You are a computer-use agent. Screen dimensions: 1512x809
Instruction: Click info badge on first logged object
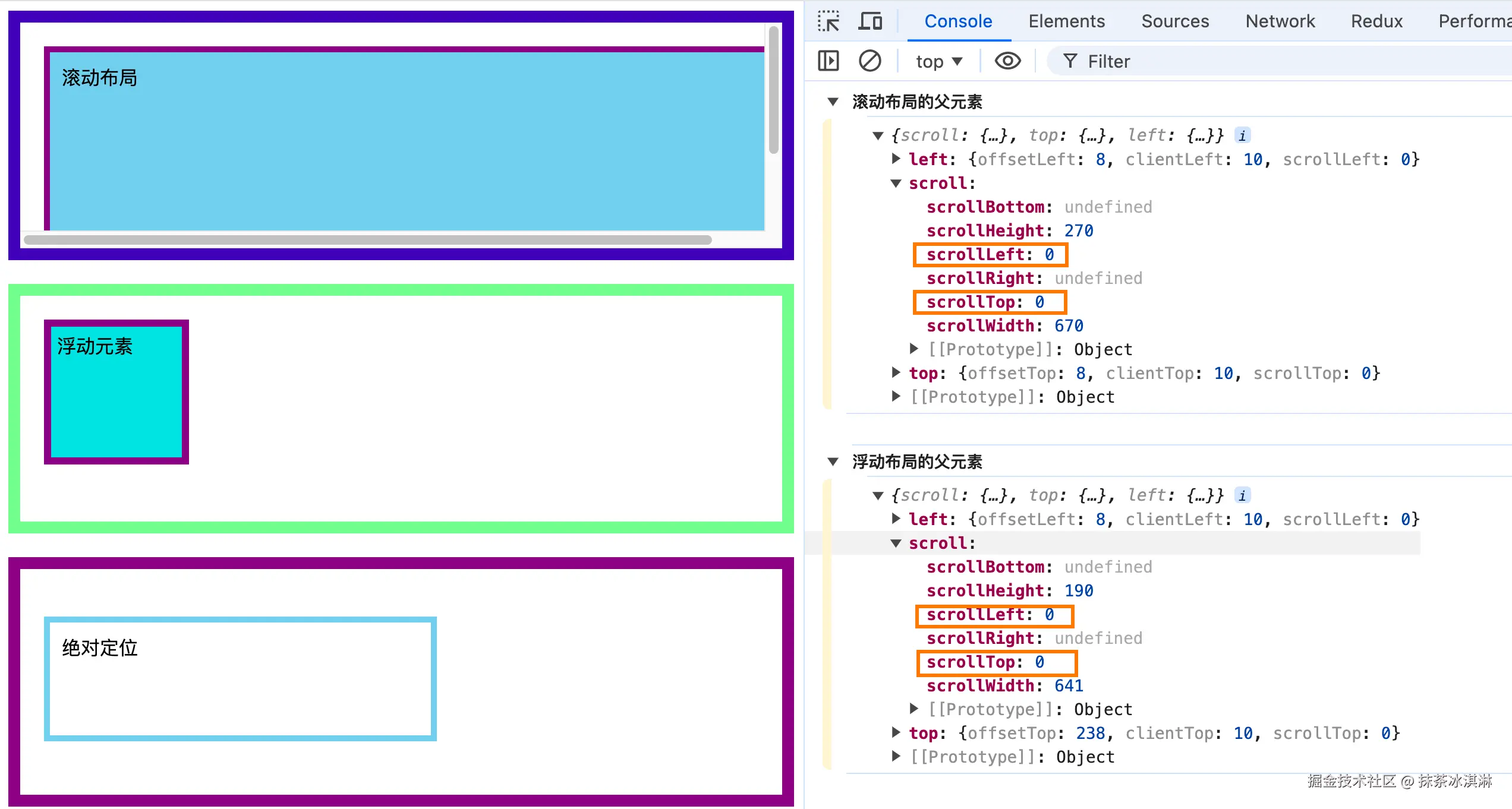coord(1242,136)
